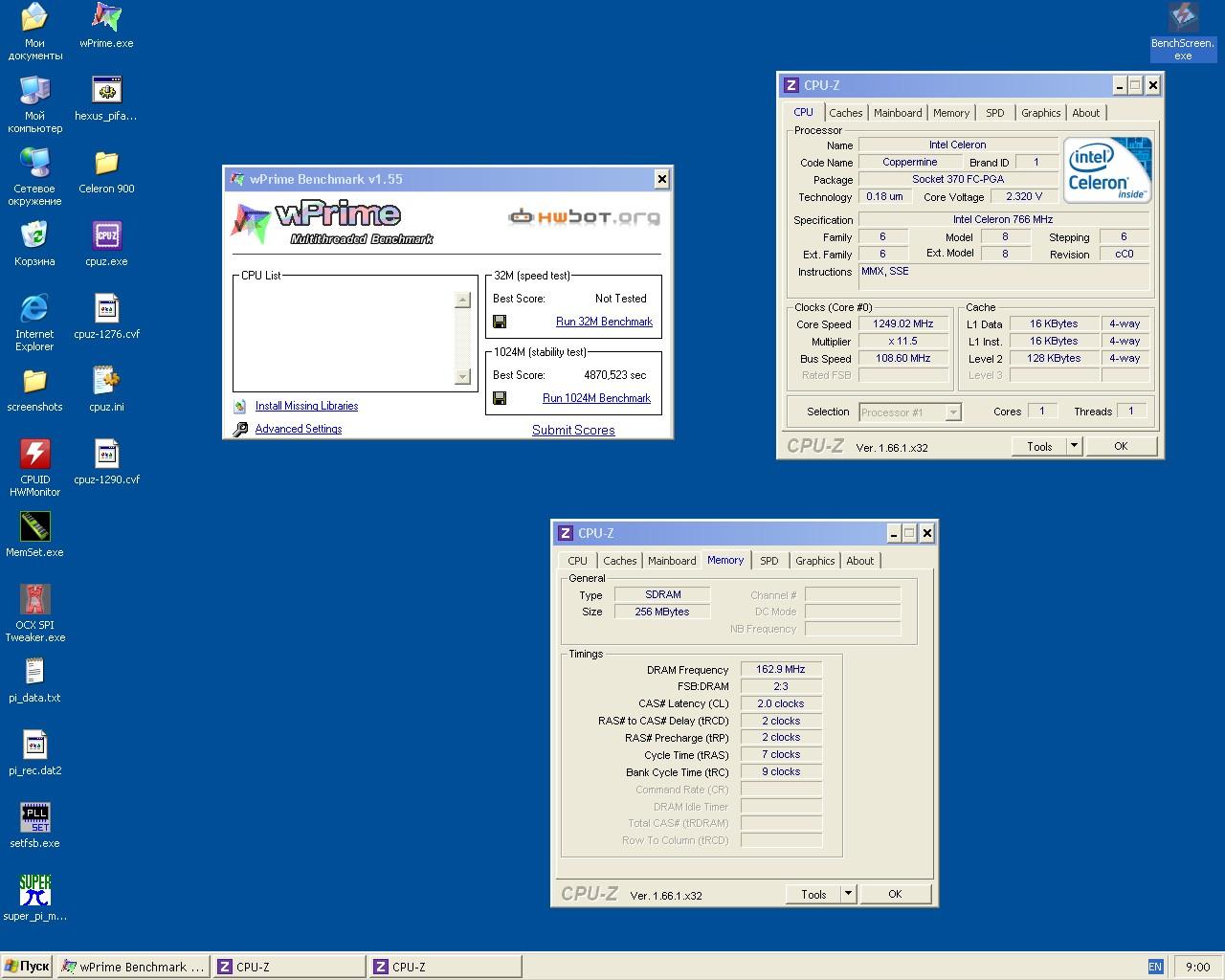Expand Tools arrow in Memory window

click(x=848, y=894)
